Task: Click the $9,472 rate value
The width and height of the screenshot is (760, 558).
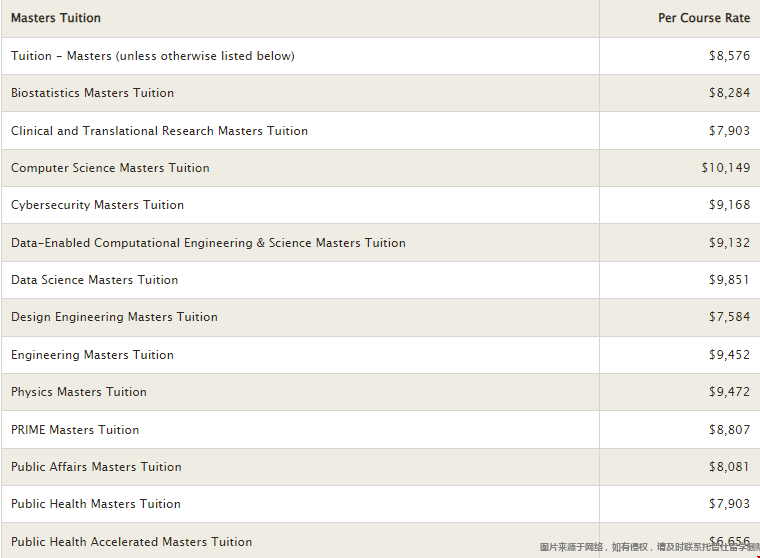Action: 729,392
